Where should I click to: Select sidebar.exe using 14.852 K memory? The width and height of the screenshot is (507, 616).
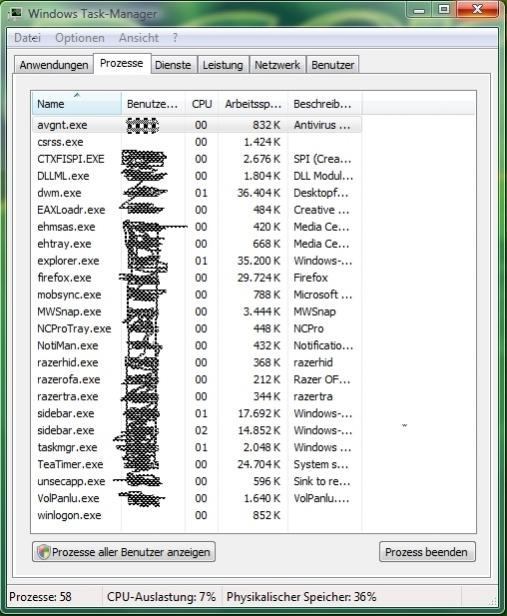pyautogui.click(x=197, y=430)
